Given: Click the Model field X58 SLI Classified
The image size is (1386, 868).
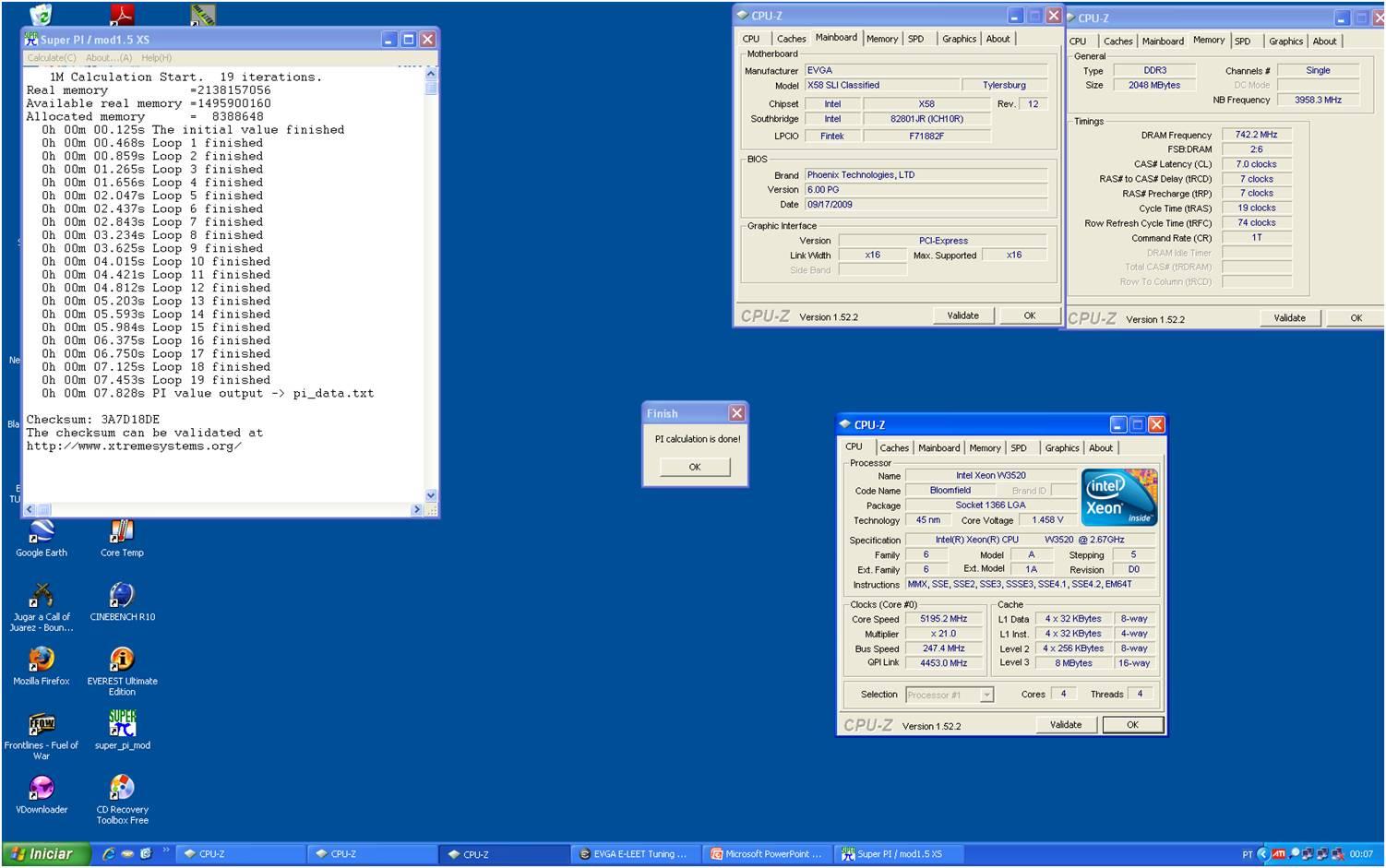Looking at the screenshot, I should 881,85.
